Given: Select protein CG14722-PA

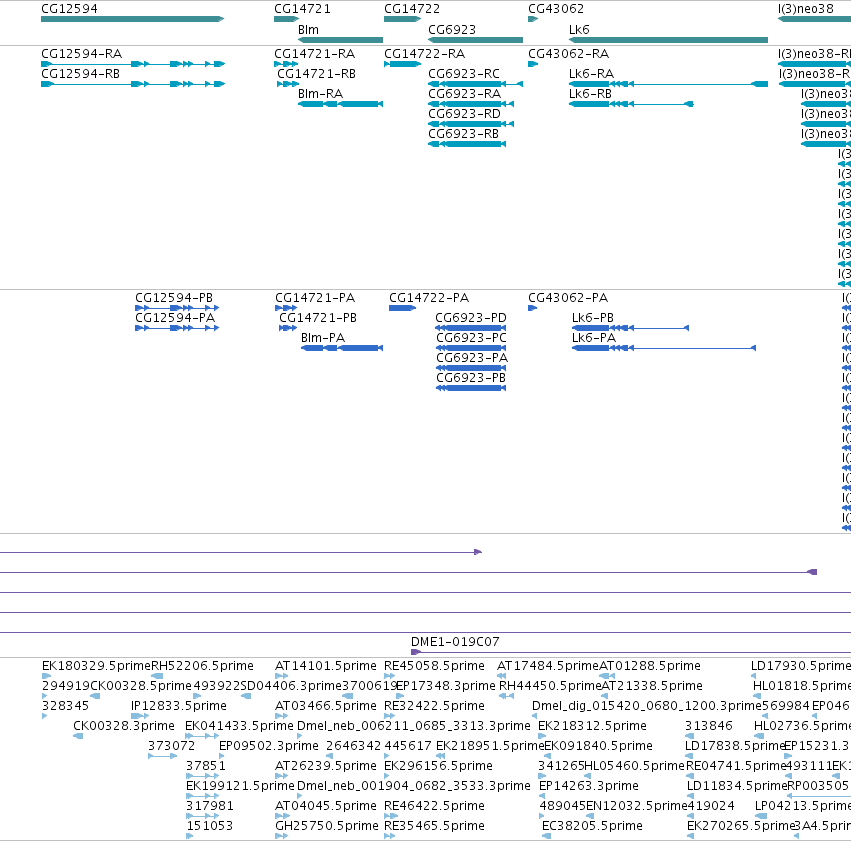Looking at the screenshot, I should (x=429, y=298).
